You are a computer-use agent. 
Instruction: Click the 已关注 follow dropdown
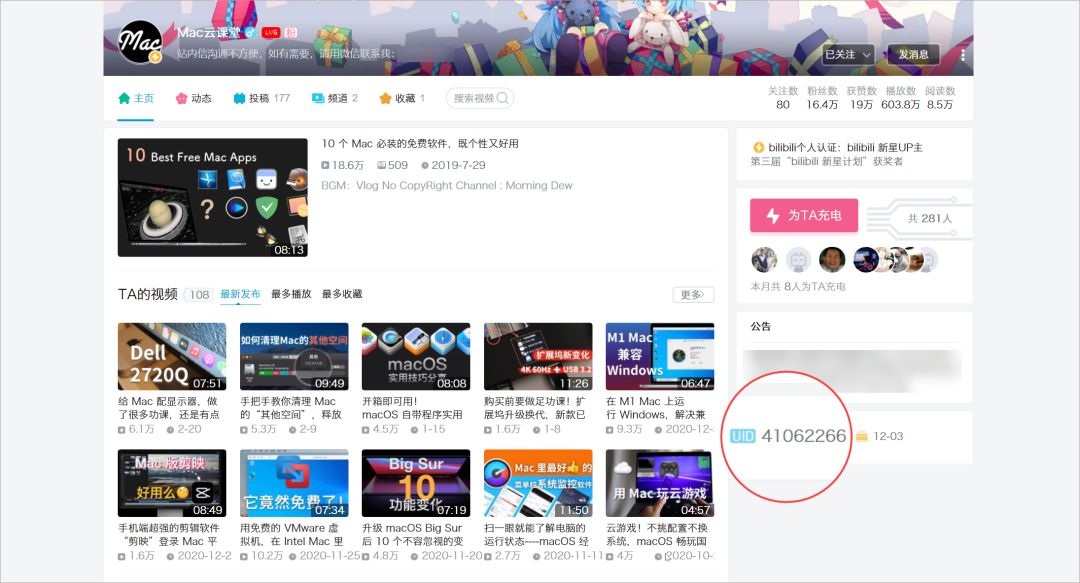[849, 54]
